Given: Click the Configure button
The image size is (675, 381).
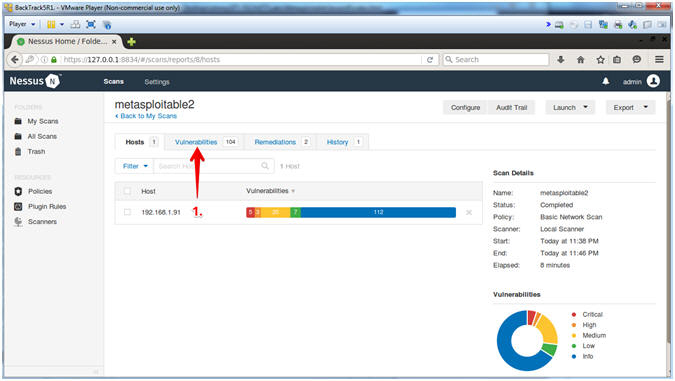Looking at the screenshot, I should point(465,108).
